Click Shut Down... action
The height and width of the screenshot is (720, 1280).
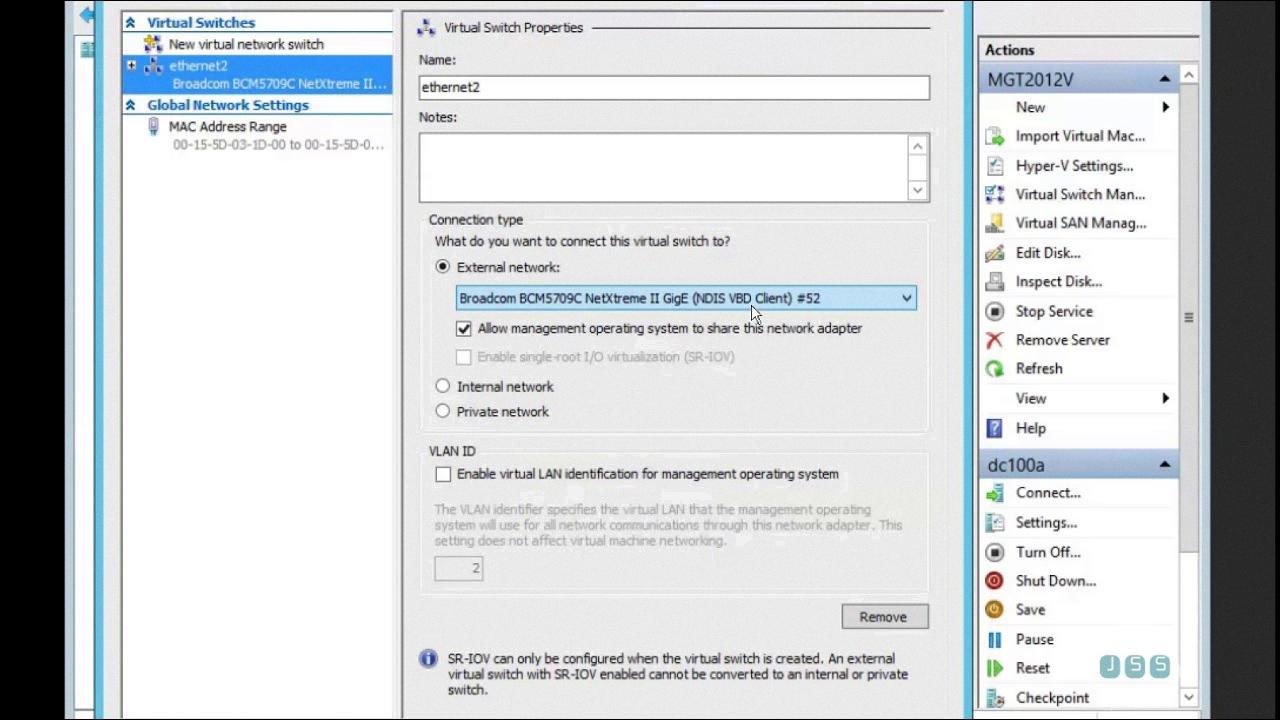(1055, 581)
